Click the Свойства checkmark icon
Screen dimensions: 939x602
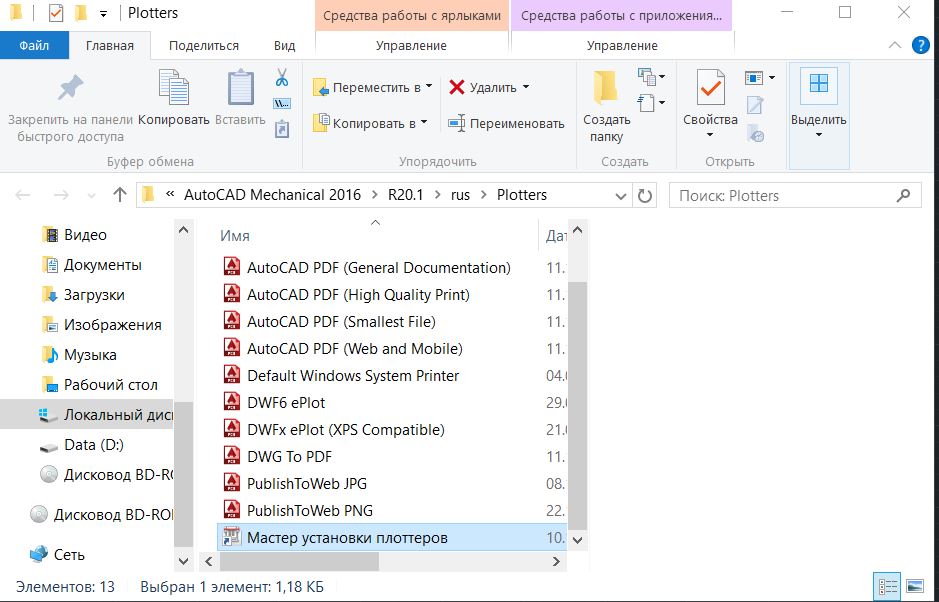click(710, 88)
